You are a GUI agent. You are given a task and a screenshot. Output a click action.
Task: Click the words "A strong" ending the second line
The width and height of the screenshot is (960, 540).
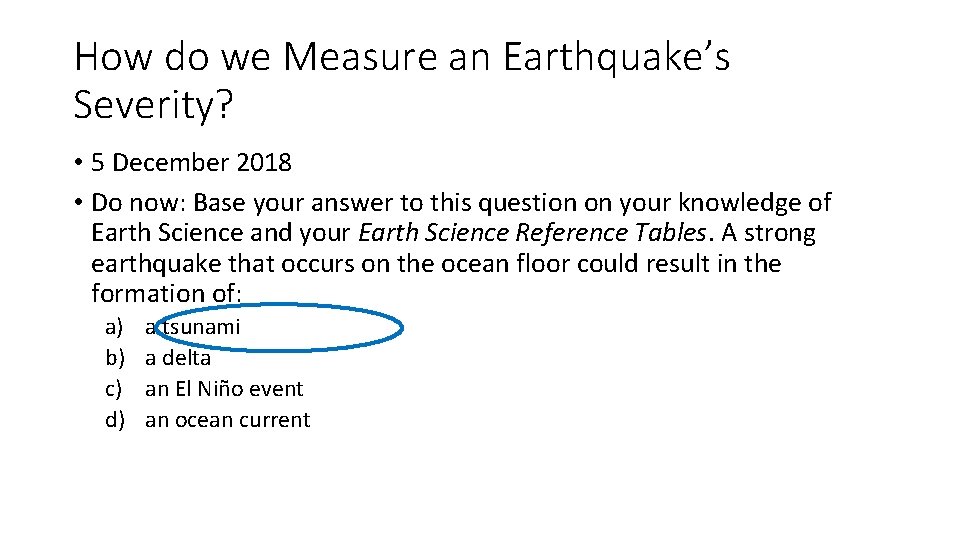point(768,233)
